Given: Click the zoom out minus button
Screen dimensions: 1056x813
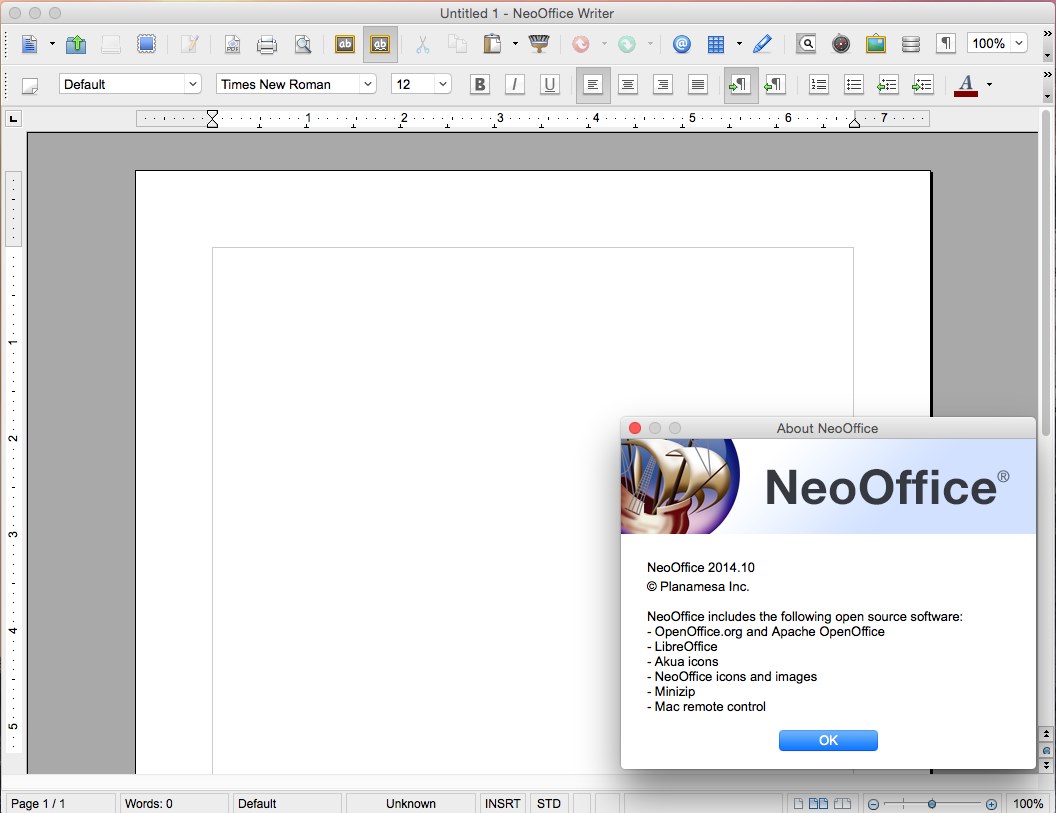Looking at the screenshot, I should pyautogui.click(x=873, y=804).
